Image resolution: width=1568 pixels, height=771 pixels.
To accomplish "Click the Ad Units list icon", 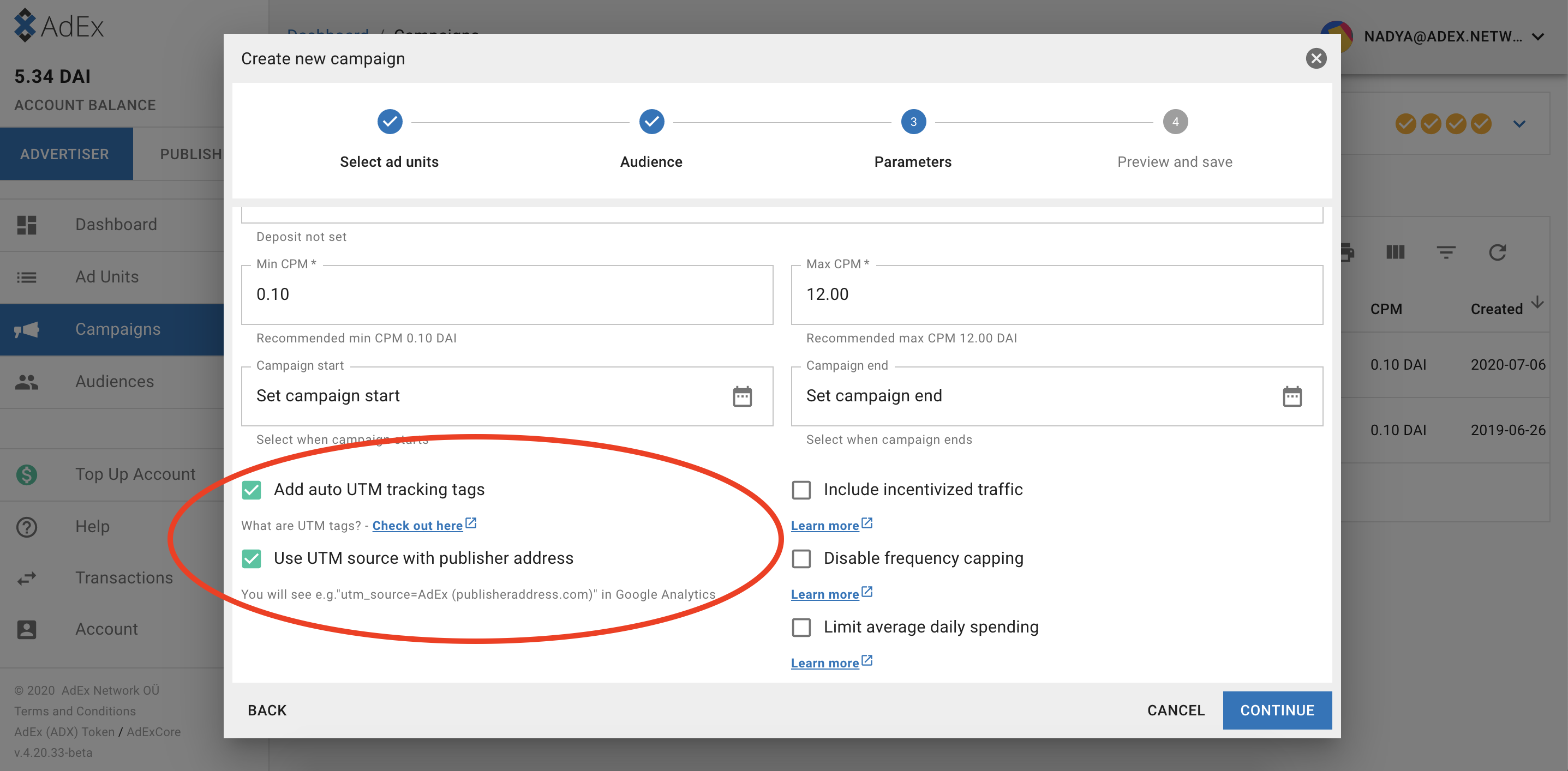I will (27, 278).
